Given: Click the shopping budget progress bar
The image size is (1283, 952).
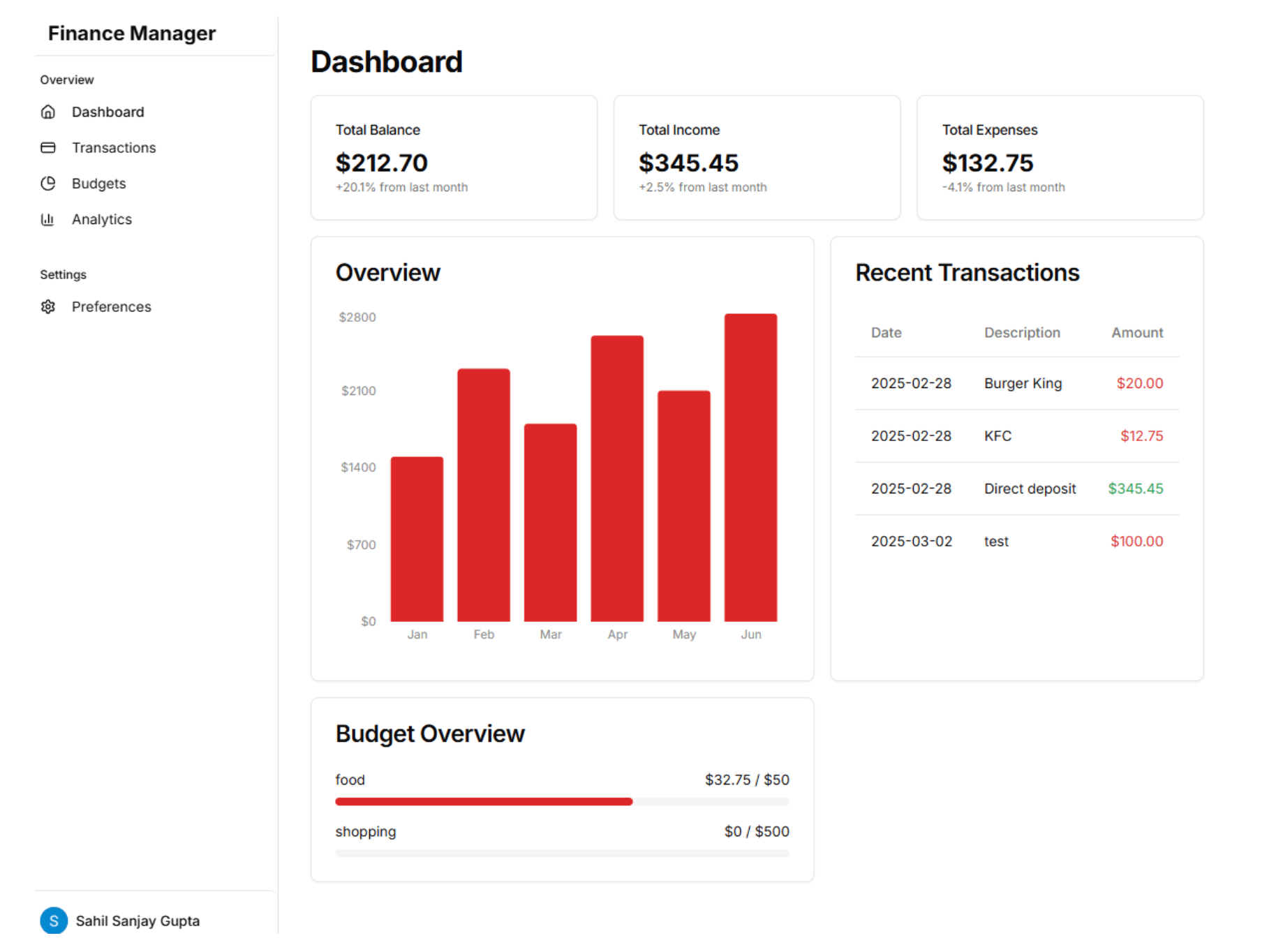Looking at the screenshot, I should tap(562, 853).
